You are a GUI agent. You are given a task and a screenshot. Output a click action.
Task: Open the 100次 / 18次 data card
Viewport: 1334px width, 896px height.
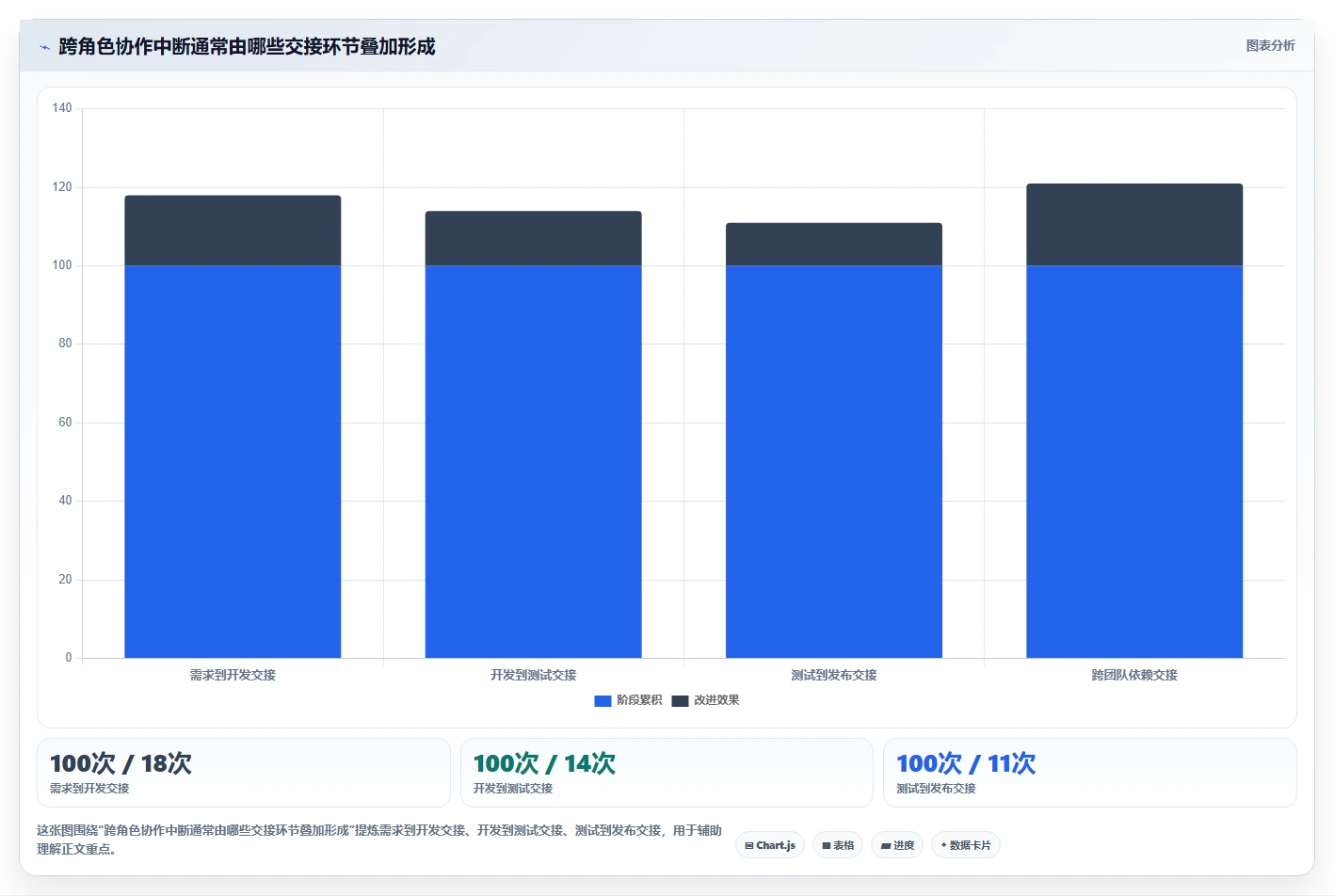(x=244, y=773)
